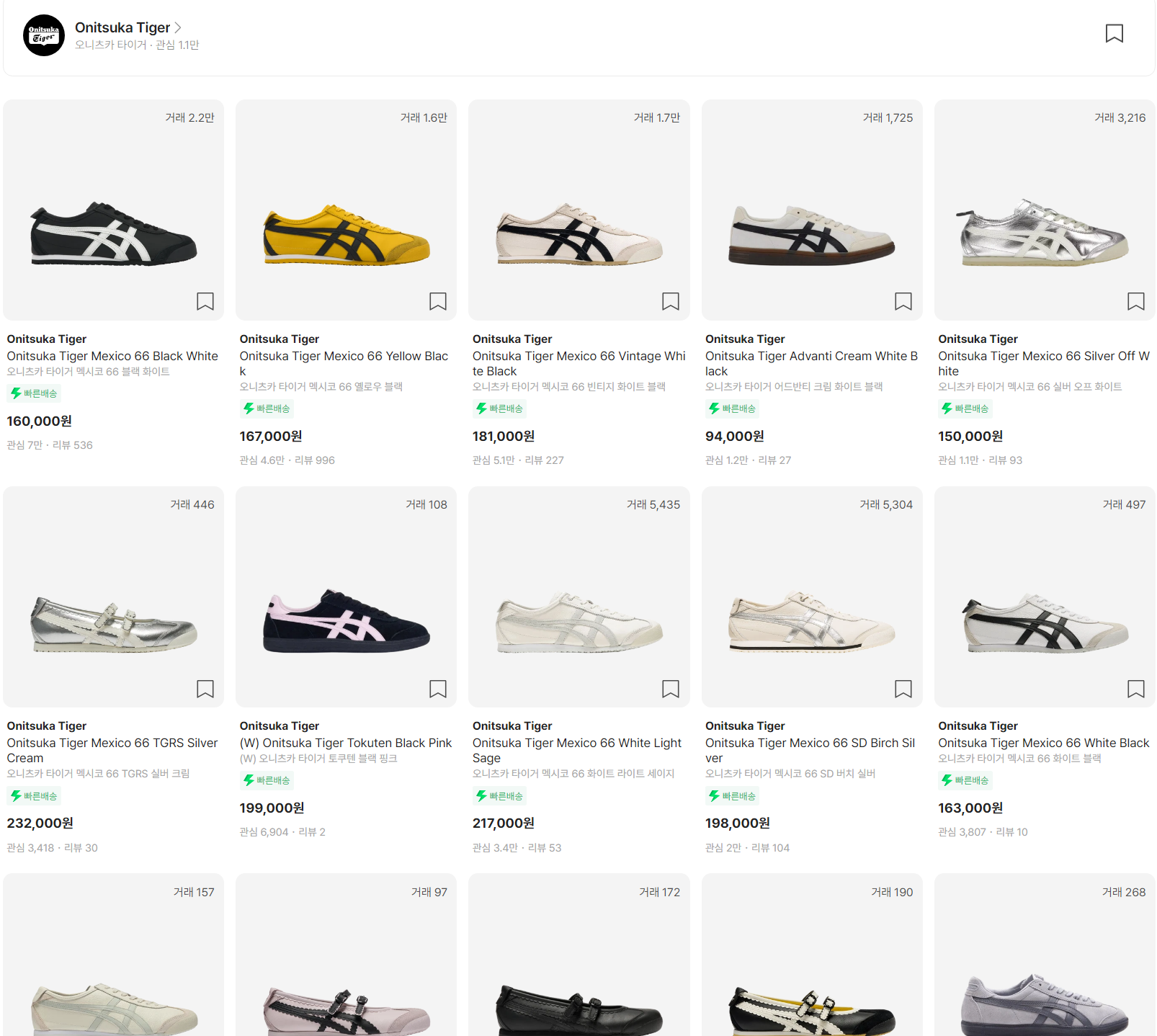Save the Mexico 66 Vintage White Black shoe
This screenshot has height=1036, width=1157.
click(x=671, y=301)
